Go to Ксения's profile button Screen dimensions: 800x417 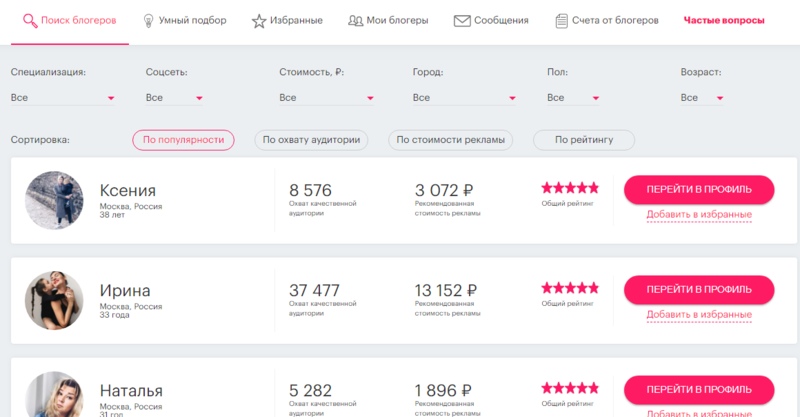[x=699, y=189]
